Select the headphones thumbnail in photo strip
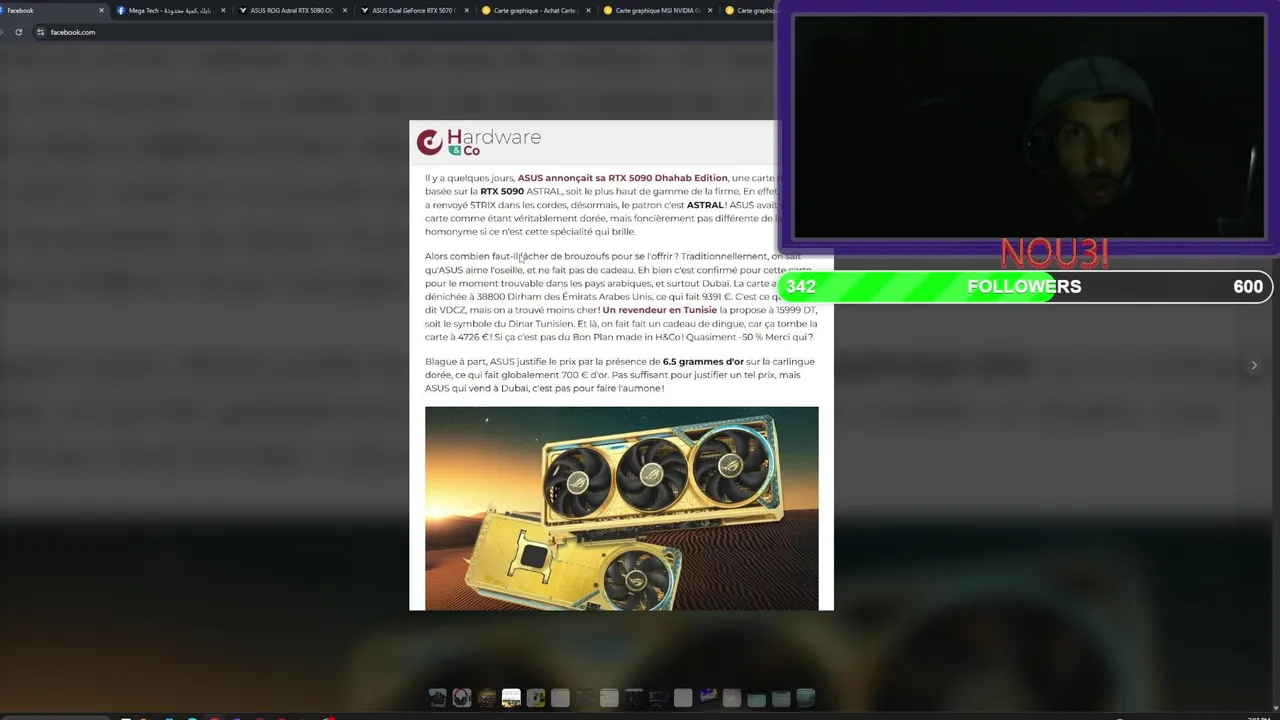The image size is (1280, 720). click(x=462, y=698)
